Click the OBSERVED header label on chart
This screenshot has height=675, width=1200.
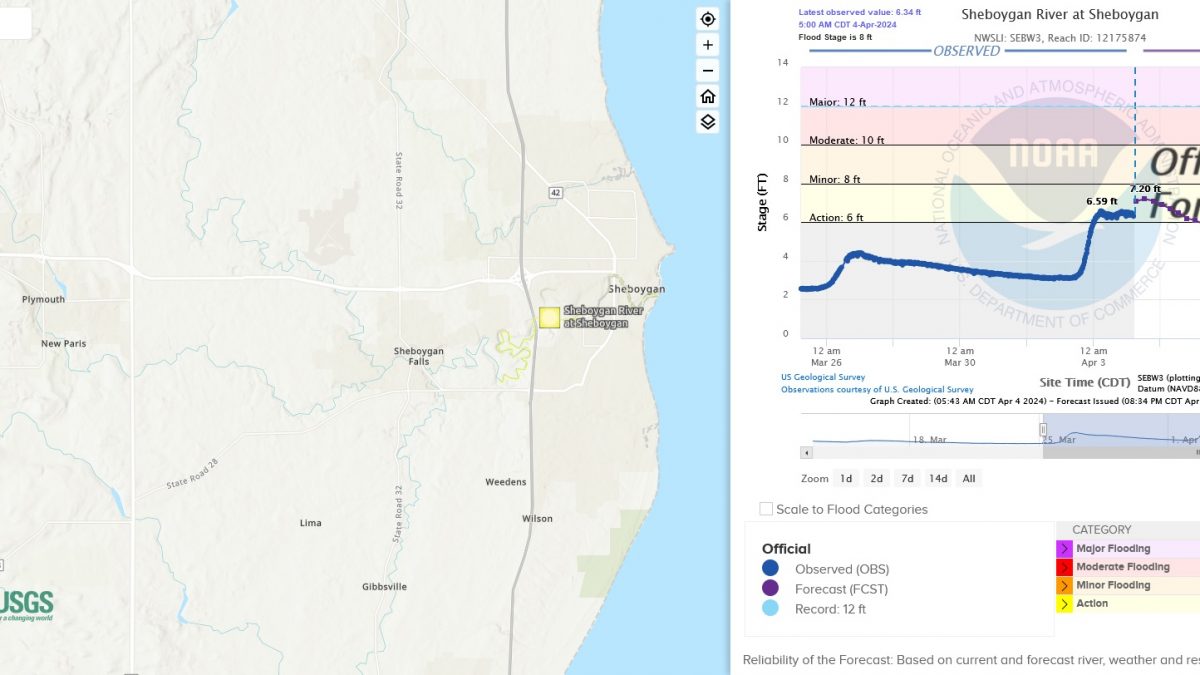966,51
